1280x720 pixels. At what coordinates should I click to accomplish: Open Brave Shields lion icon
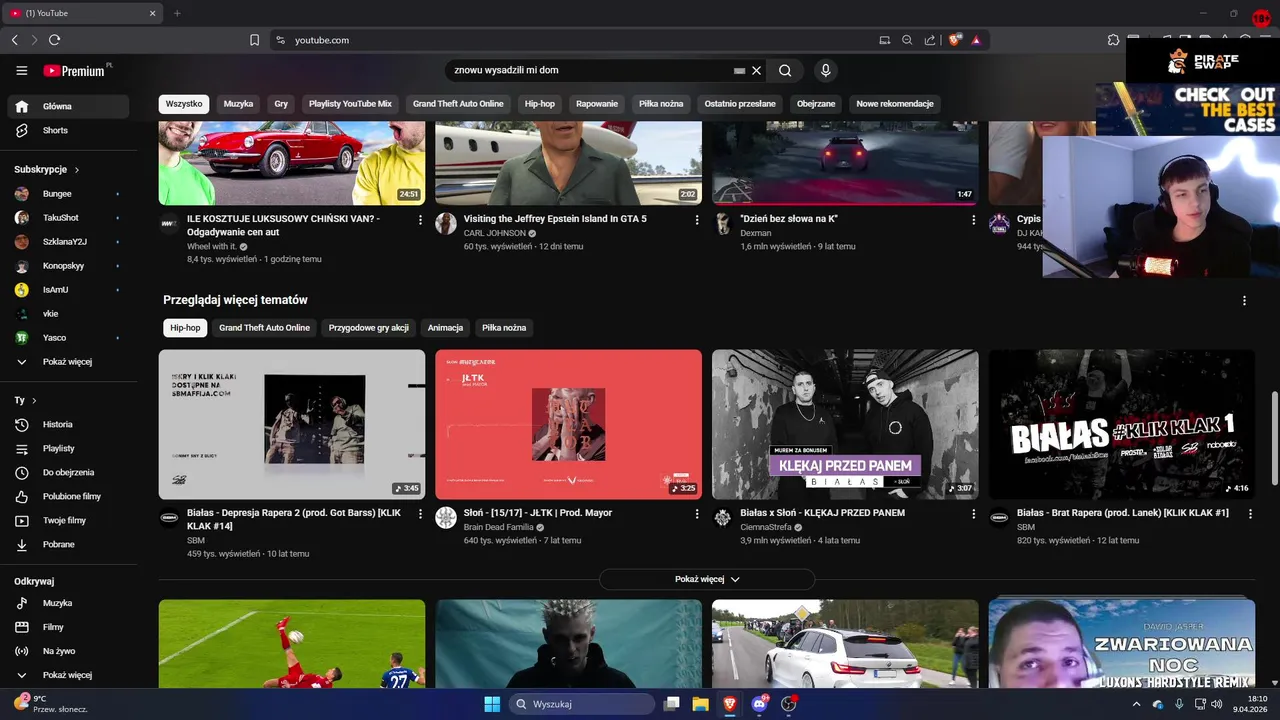[954, 40]
